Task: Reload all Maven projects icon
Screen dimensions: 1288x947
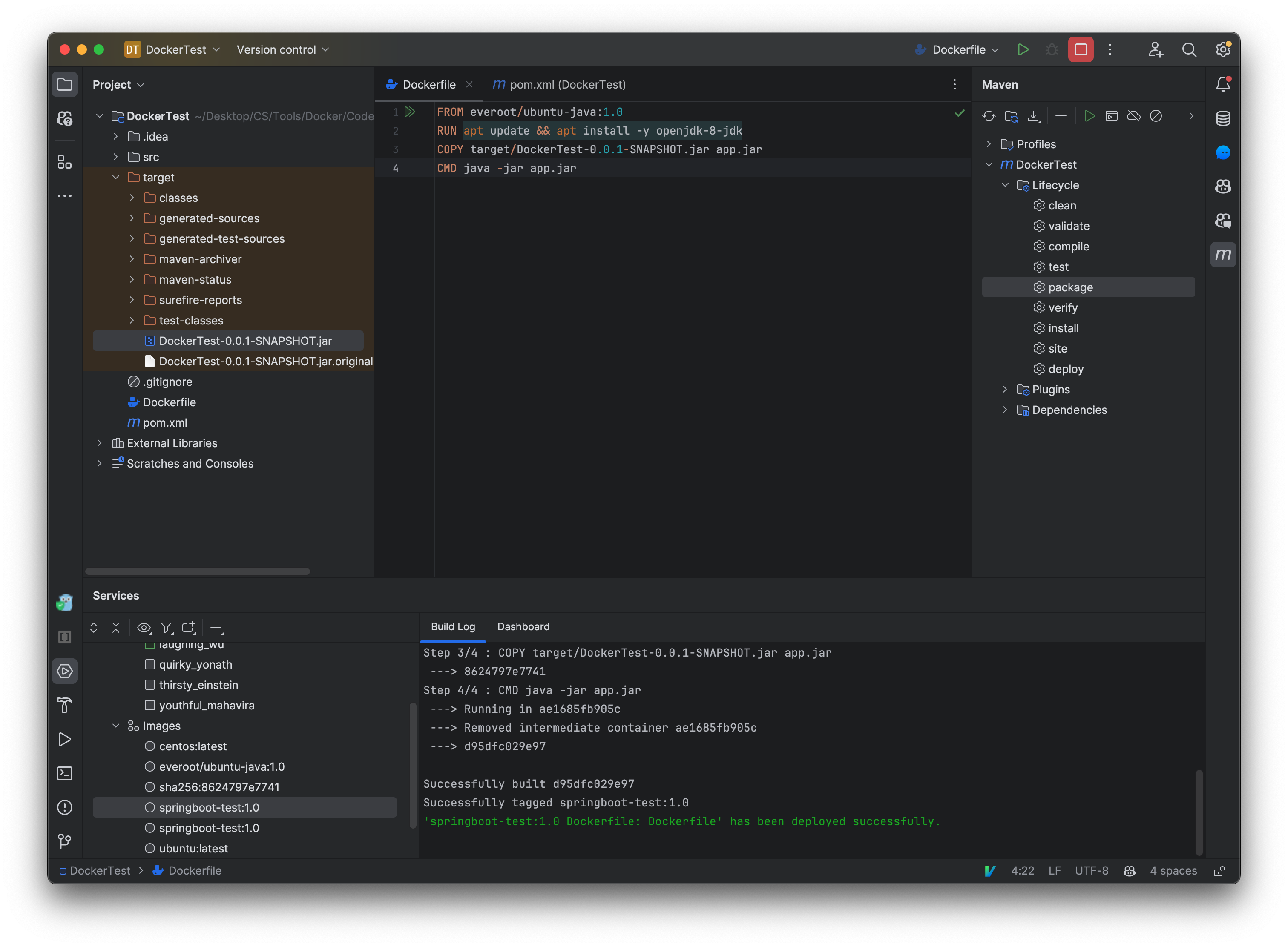Action: 989,116
